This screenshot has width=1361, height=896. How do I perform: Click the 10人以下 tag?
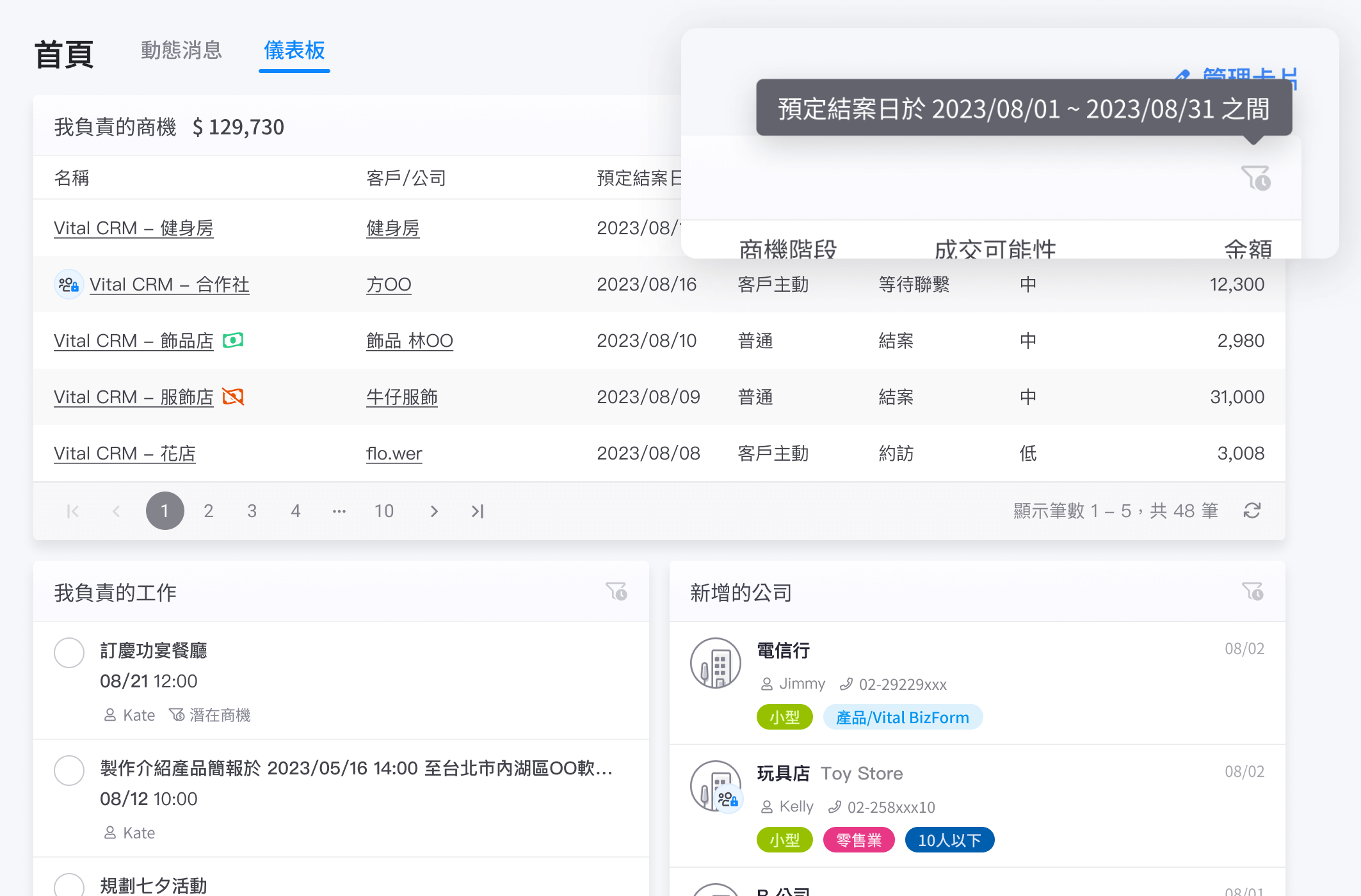[x=950, y=840]
